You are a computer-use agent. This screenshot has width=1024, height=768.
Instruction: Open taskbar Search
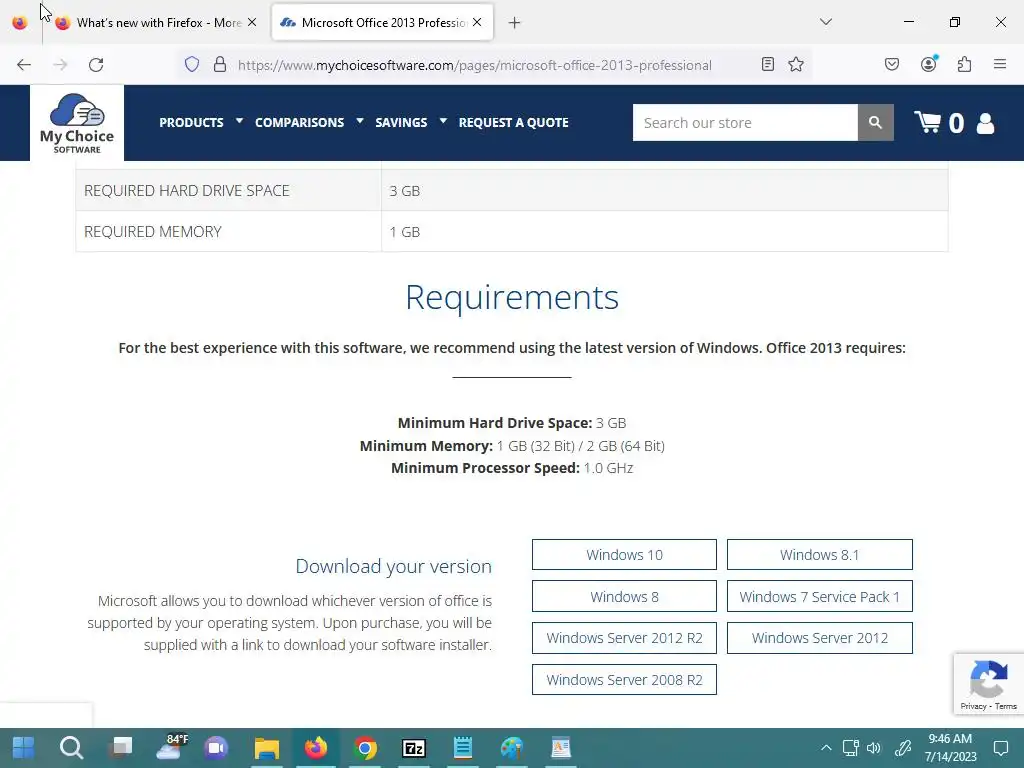(x=71, y=748)
